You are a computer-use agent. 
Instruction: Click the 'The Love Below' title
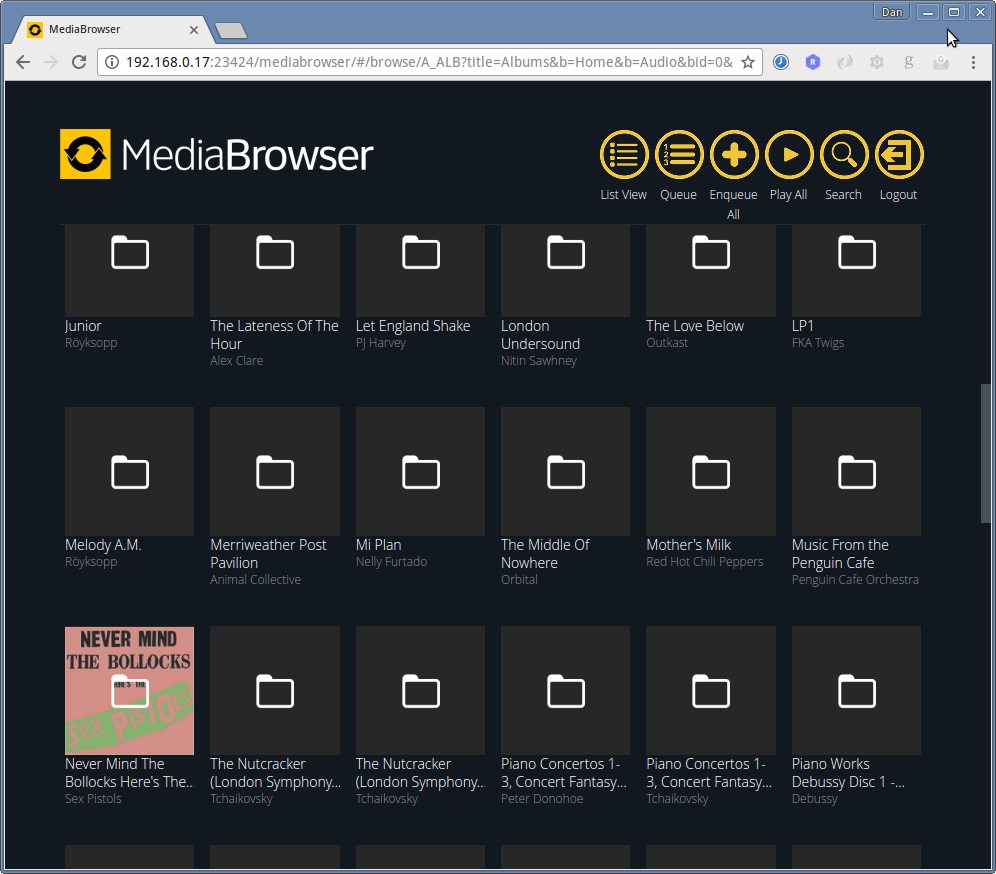(695, 326)
